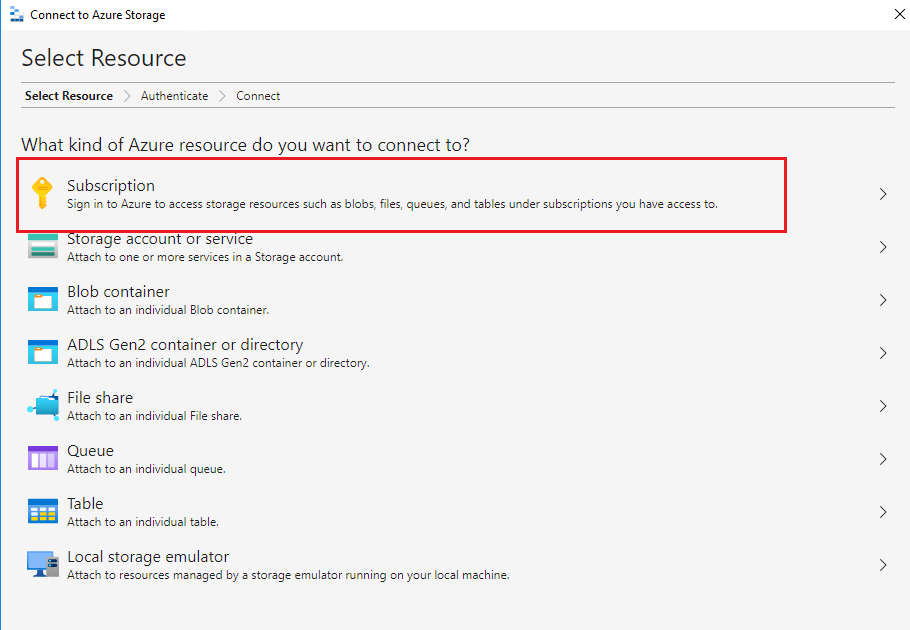This screenshot has height=630, width=910.
Task: Expand the Queue row chevron arrow
Action: pos(883,459)
